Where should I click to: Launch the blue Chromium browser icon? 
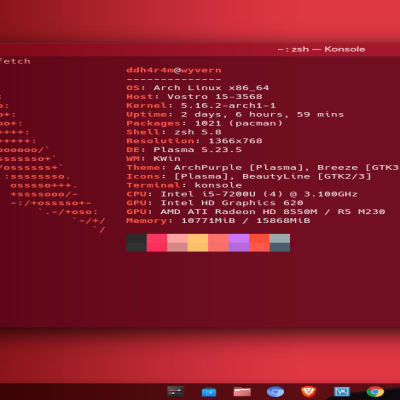275,392
